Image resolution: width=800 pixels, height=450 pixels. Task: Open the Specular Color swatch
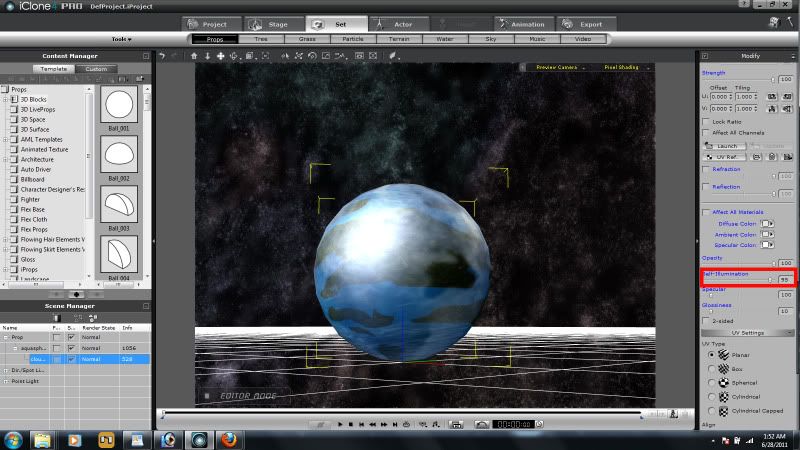pyautogui.click(x=765, y=245)
